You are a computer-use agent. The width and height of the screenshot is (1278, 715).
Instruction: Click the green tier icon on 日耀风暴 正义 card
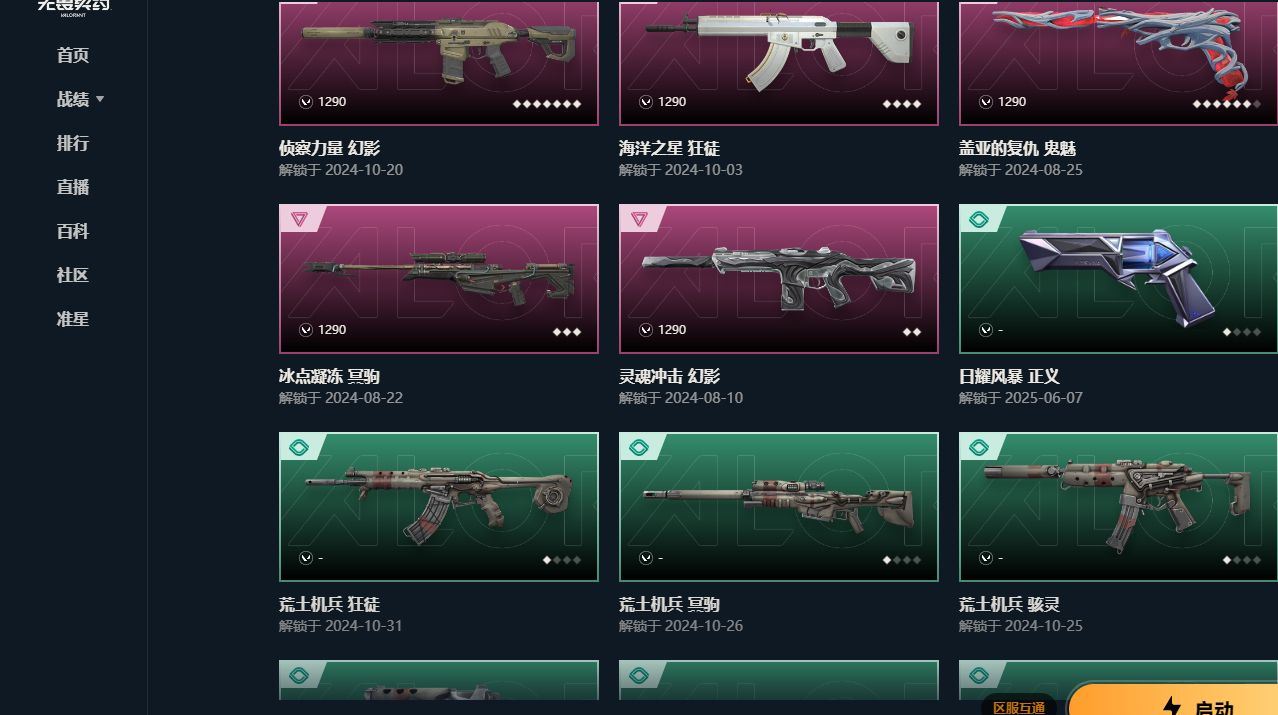click(979, 219)
